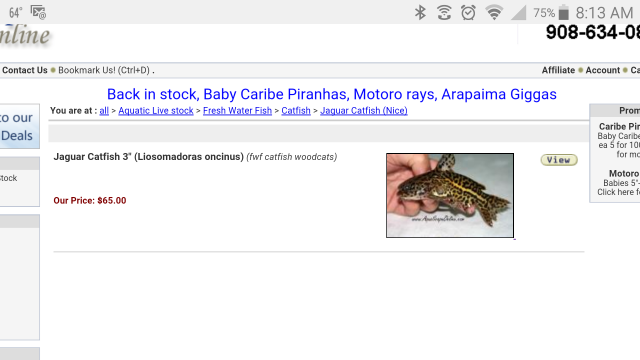Open the Catfish category breadcrumb

coord(296,111)
